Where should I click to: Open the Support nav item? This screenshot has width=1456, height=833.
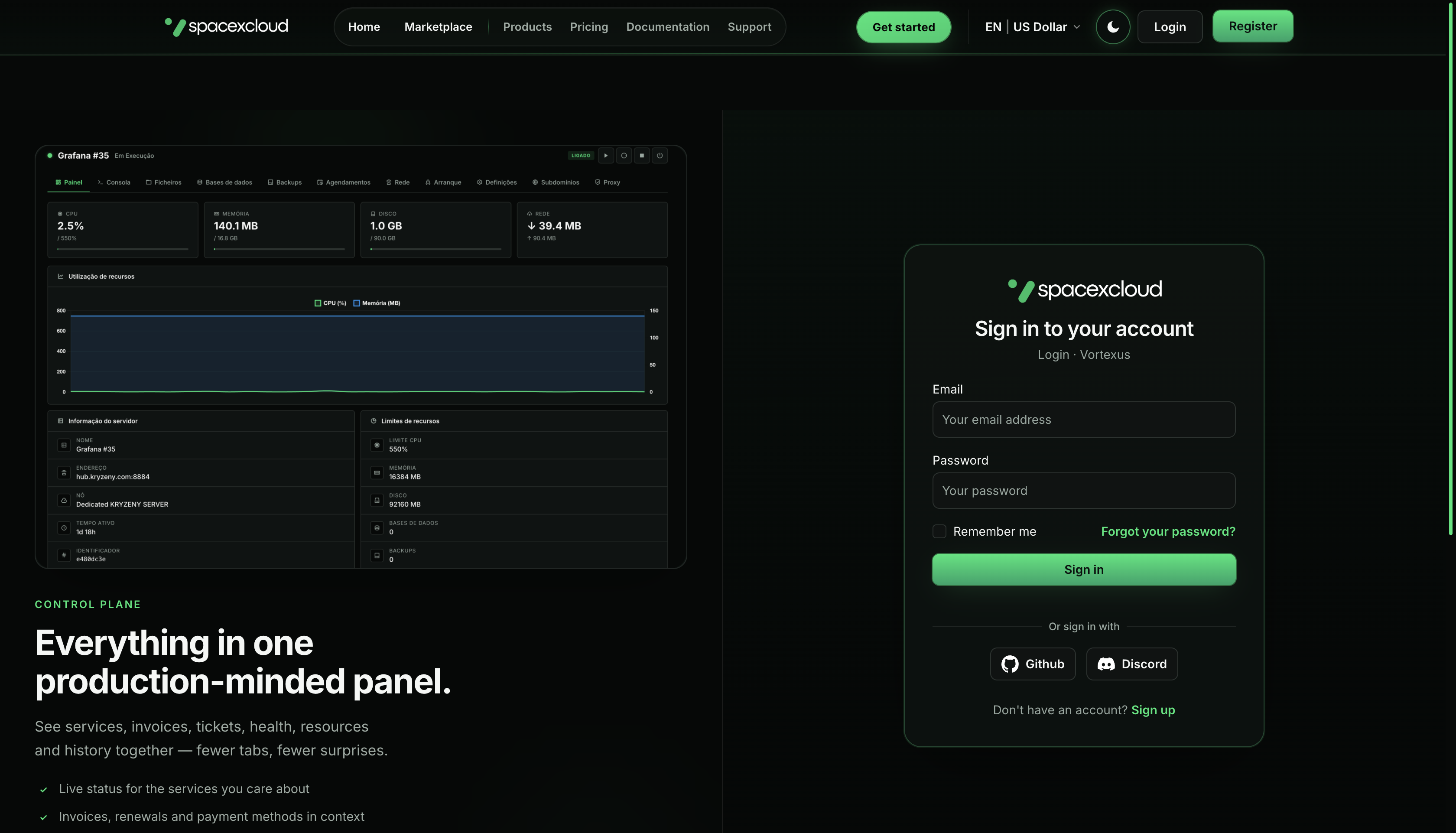(x=749, y=27)
